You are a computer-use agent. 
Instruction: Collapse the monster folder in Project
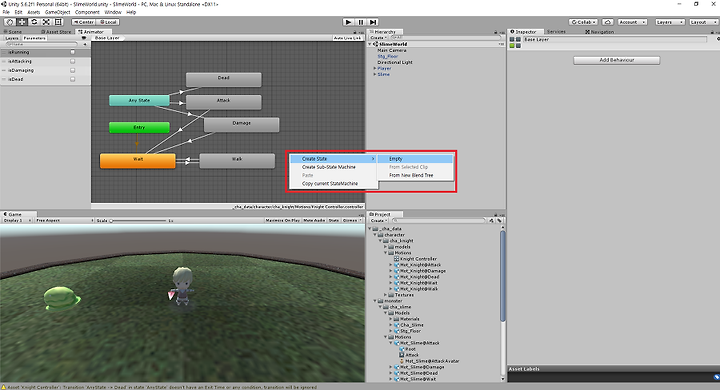pyautogui.click(x=375, y=301)
